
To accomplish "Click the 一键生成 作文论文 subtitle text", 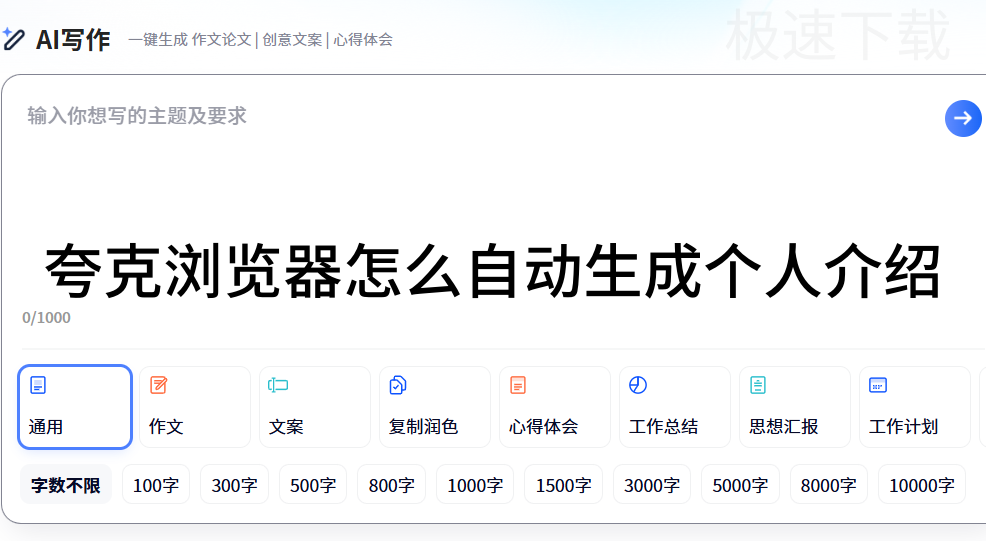I will (190, 40).
